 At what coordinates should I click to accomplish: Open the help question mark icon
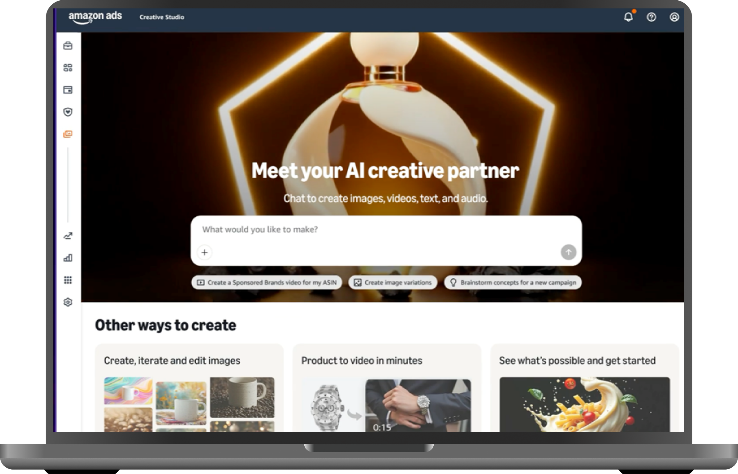(x=651, y=17)
